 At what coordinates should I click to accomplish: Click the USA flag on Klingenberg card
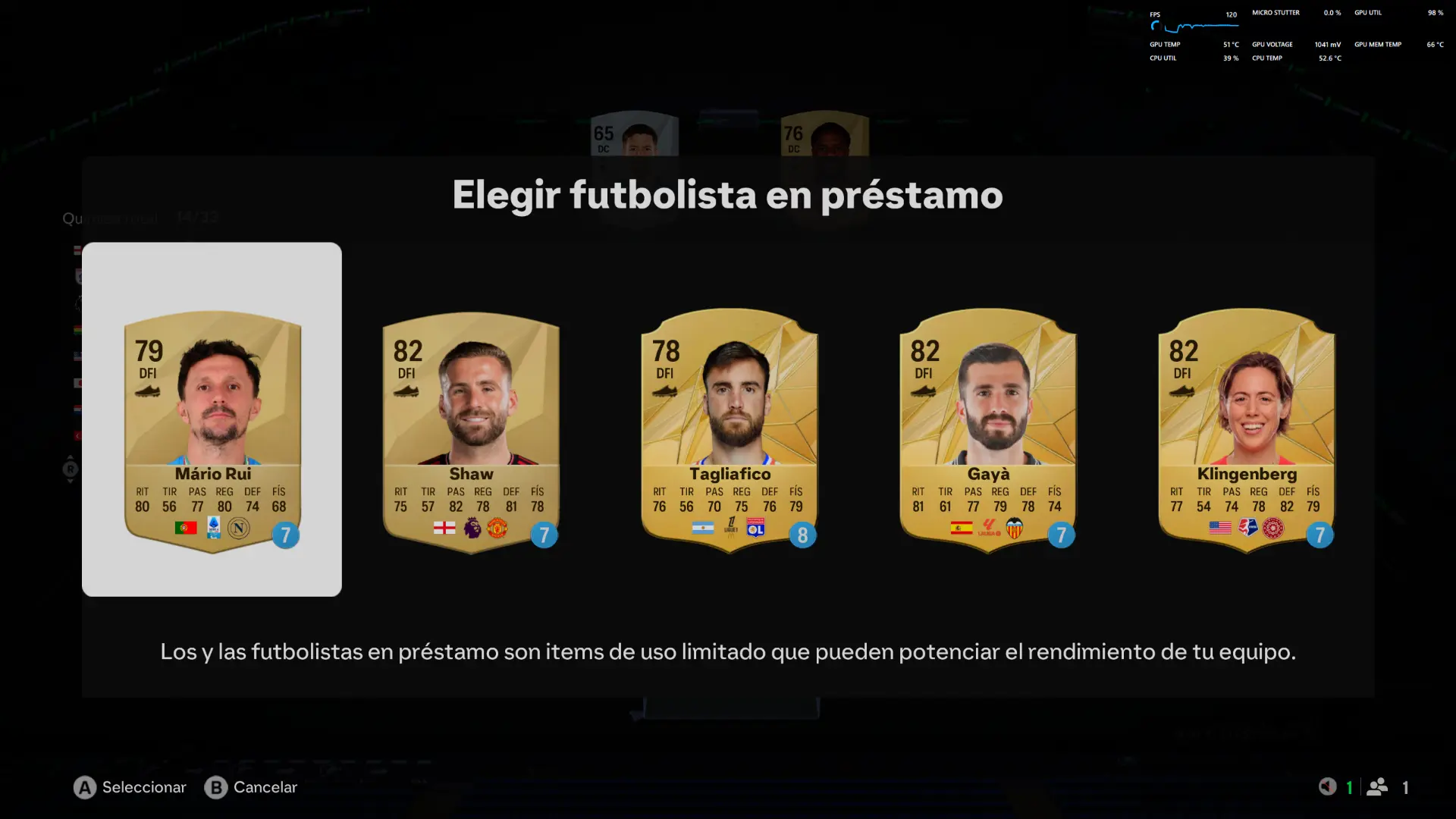[x=1220, y=528]
